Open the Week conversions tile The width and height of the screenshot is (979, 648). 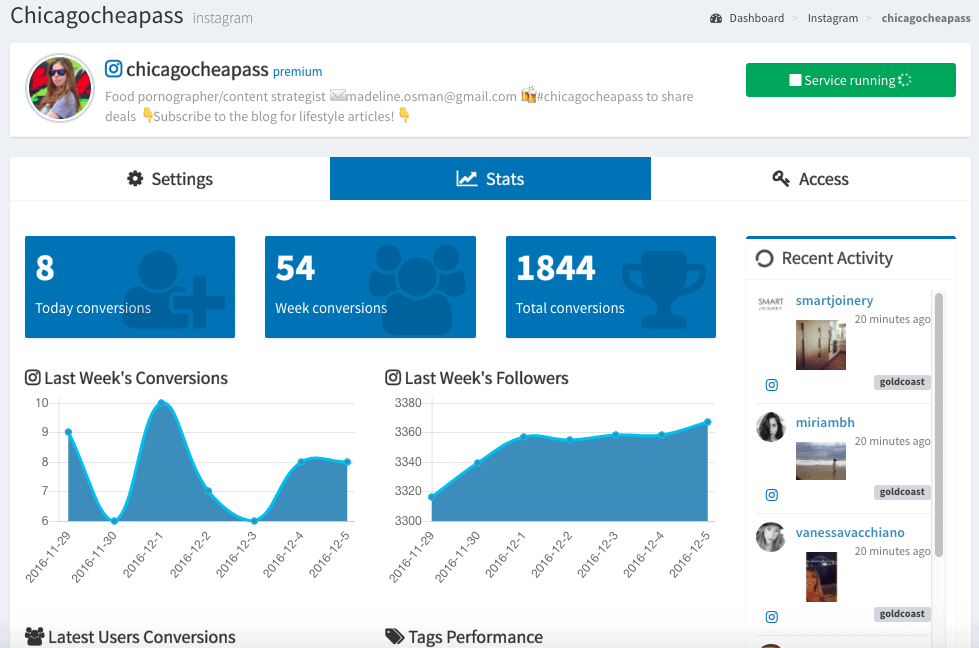pos(370,287)
